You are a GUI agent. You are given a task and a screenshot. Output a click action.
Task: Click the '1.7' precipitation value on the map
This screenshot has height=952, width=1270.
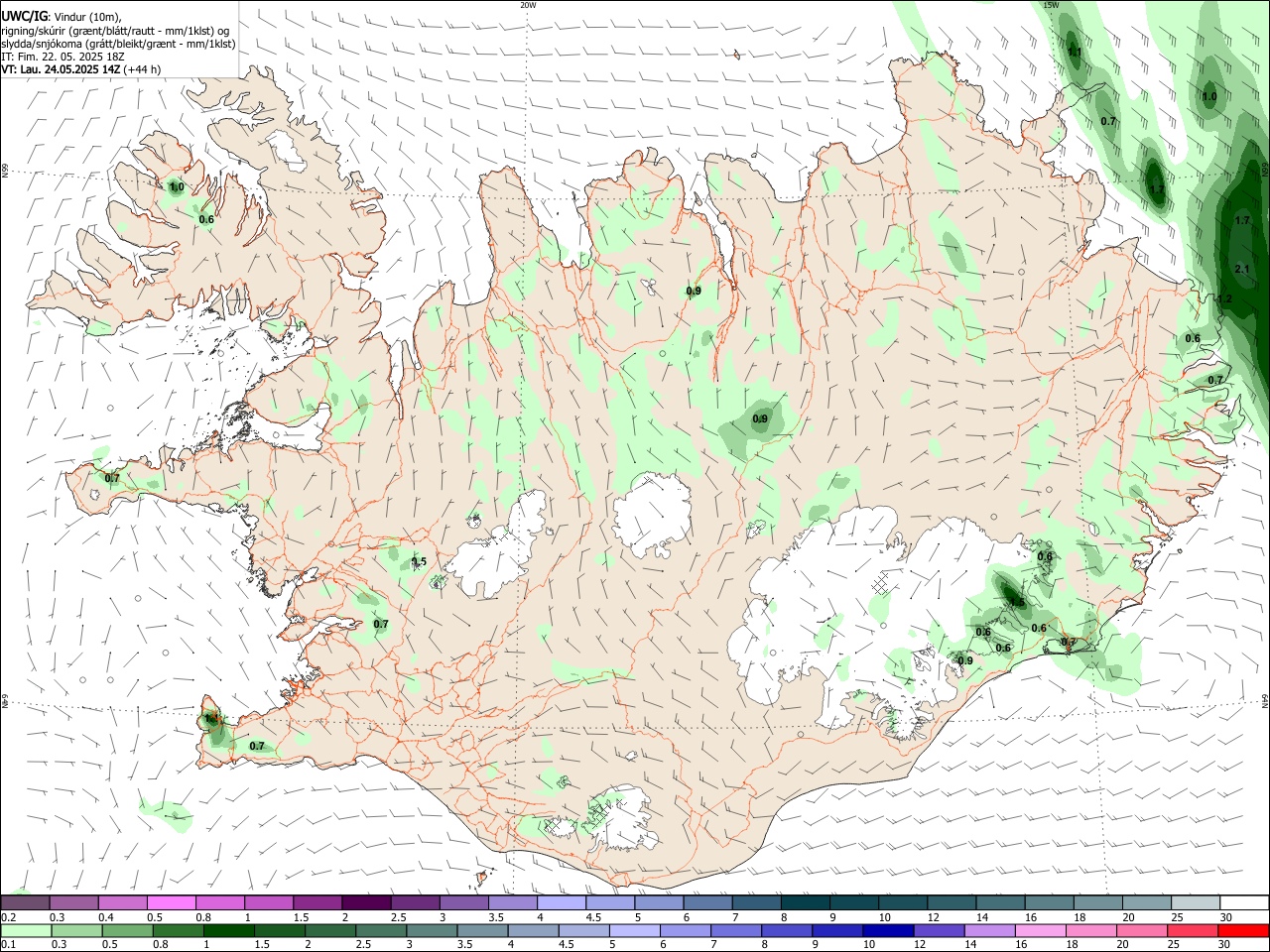click(1242, 220)
